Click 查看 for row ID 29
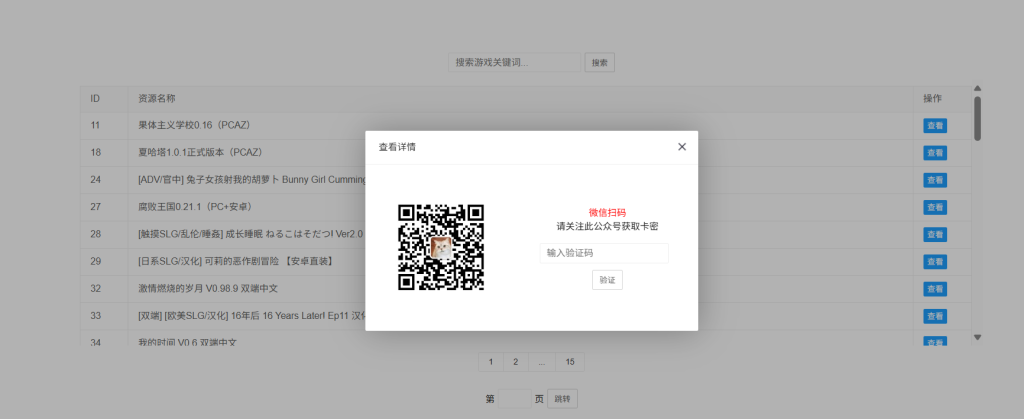Viewport: 1024px width, 419px height. point(935,262)
